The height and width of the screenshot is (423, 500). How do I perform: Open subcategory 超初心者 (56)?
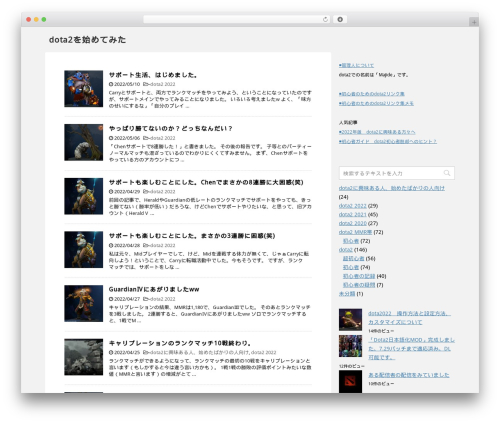354,258
